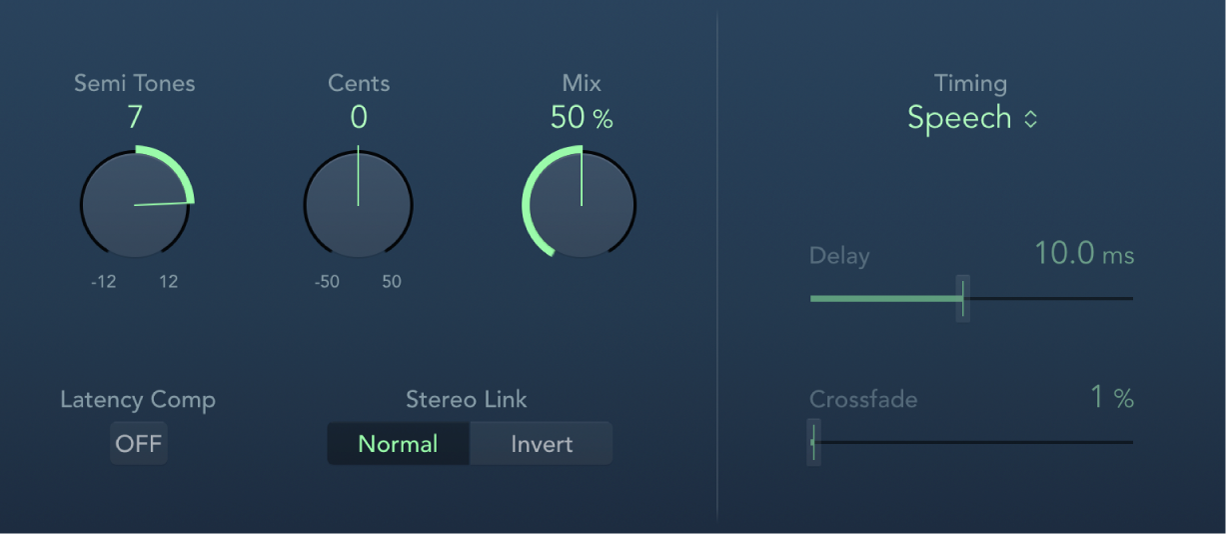Click the Mix value 50 %
The width and height of the screenshot is (1226, 535).
[581, 118]
